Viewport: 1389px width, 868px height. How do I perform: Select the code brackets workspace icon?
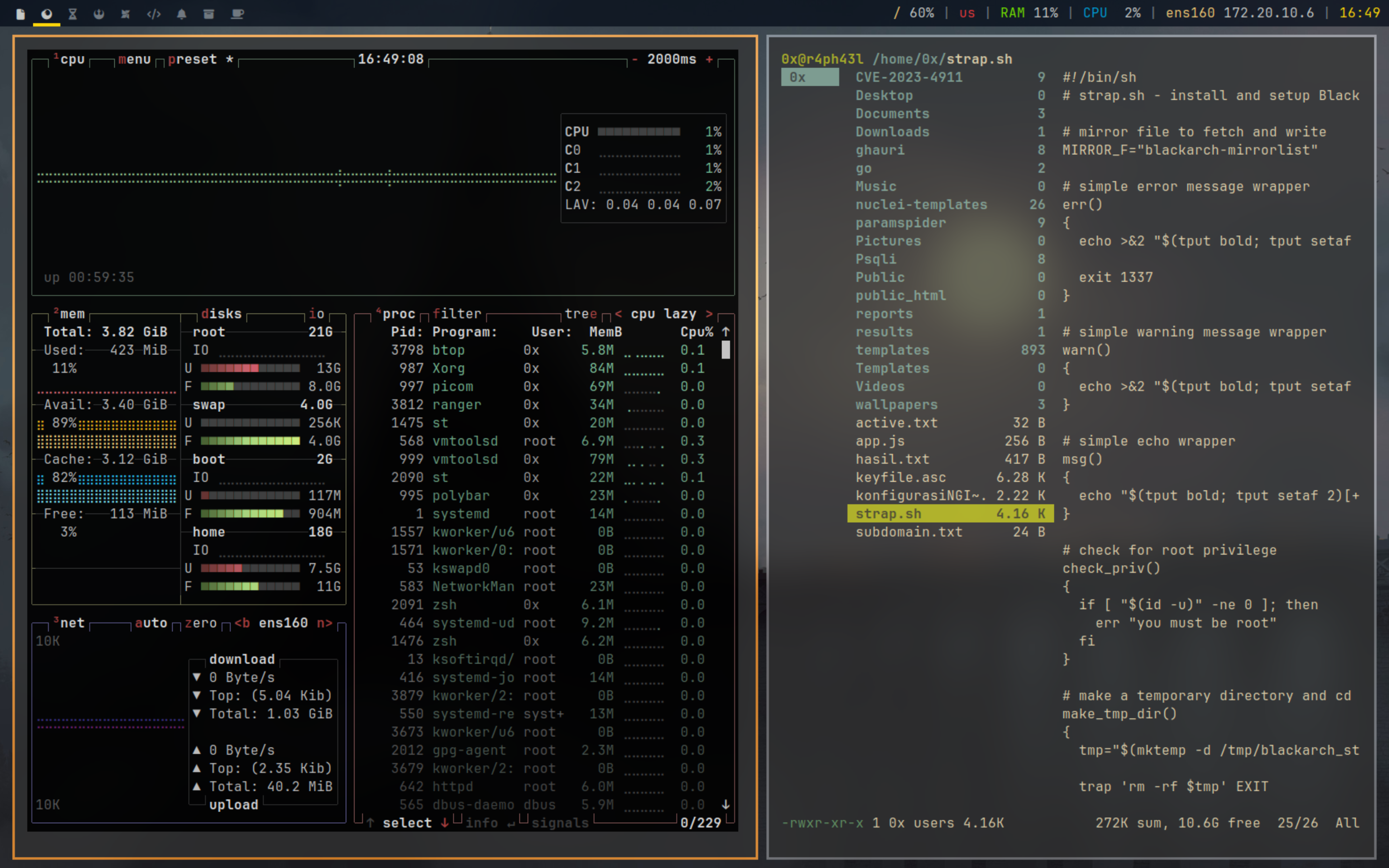[x=153, y=14]
